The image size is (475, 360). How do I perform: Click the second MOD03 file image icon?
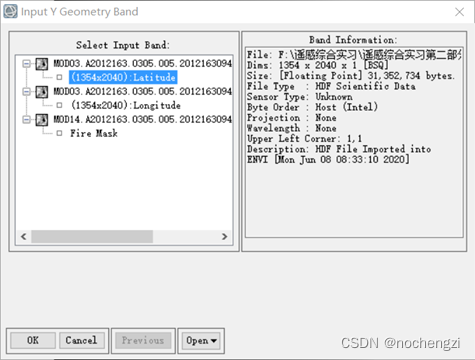[x=42, y=92]
